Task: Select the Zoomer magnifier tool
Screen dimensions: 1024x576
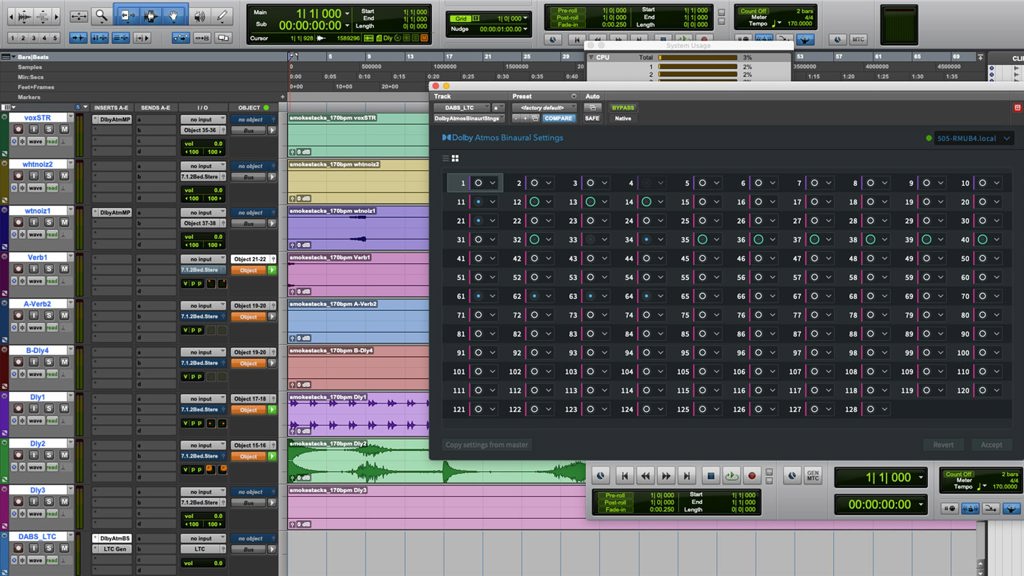Action: click(101, 16)
